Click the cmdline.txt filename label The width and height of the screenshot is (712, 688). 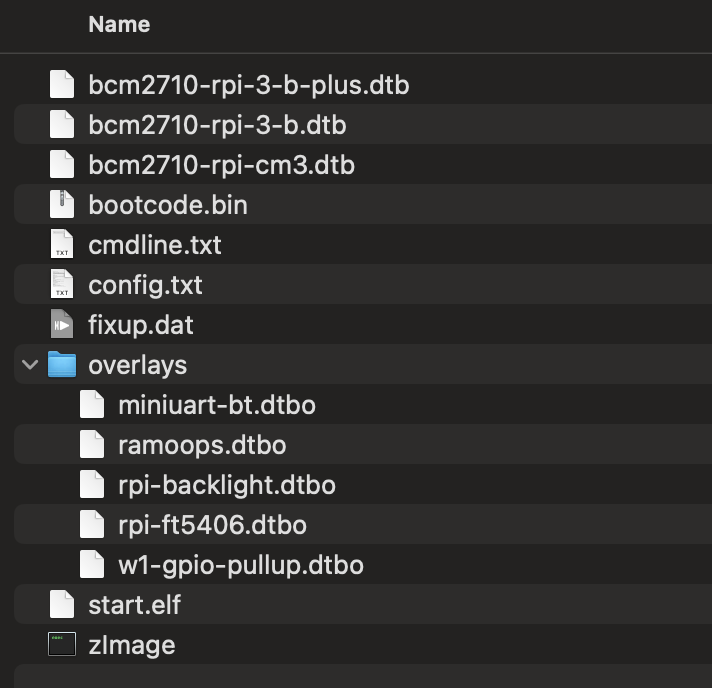pyautogui.click(x=154, y=245)
